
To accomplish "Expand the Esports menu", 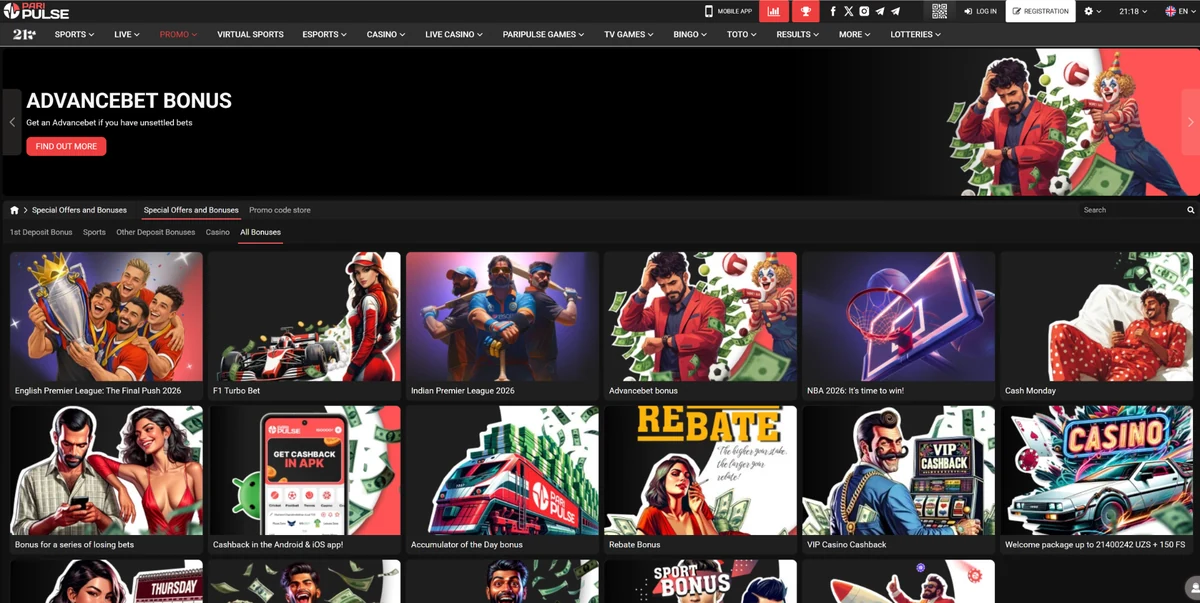I will 325,34.
